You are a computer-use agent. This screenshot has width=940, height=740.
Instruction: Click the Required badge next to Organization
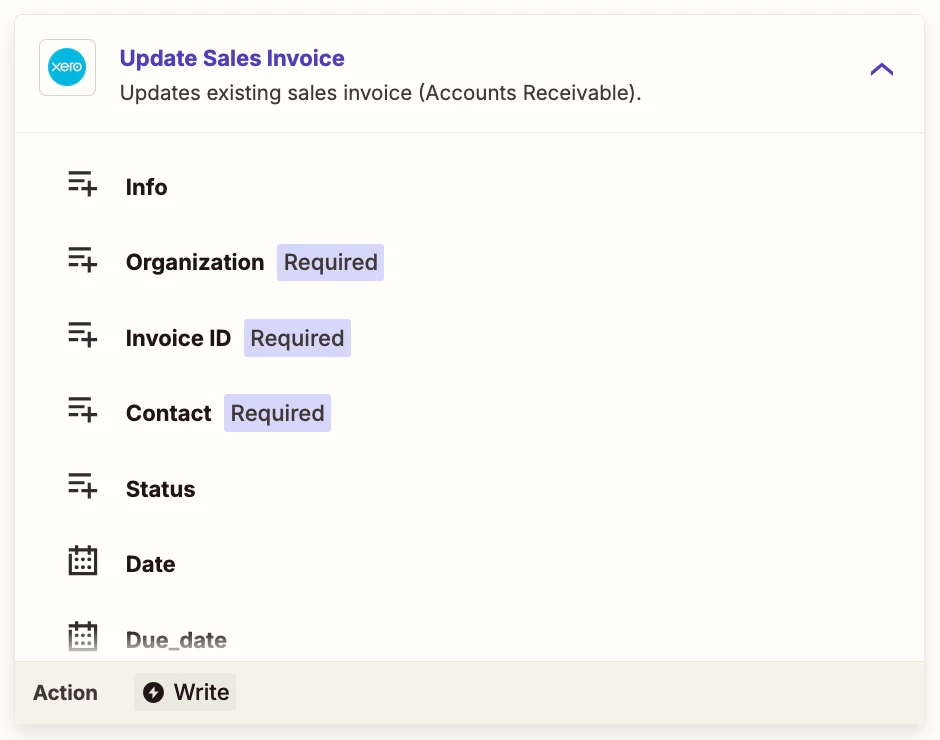330,263
